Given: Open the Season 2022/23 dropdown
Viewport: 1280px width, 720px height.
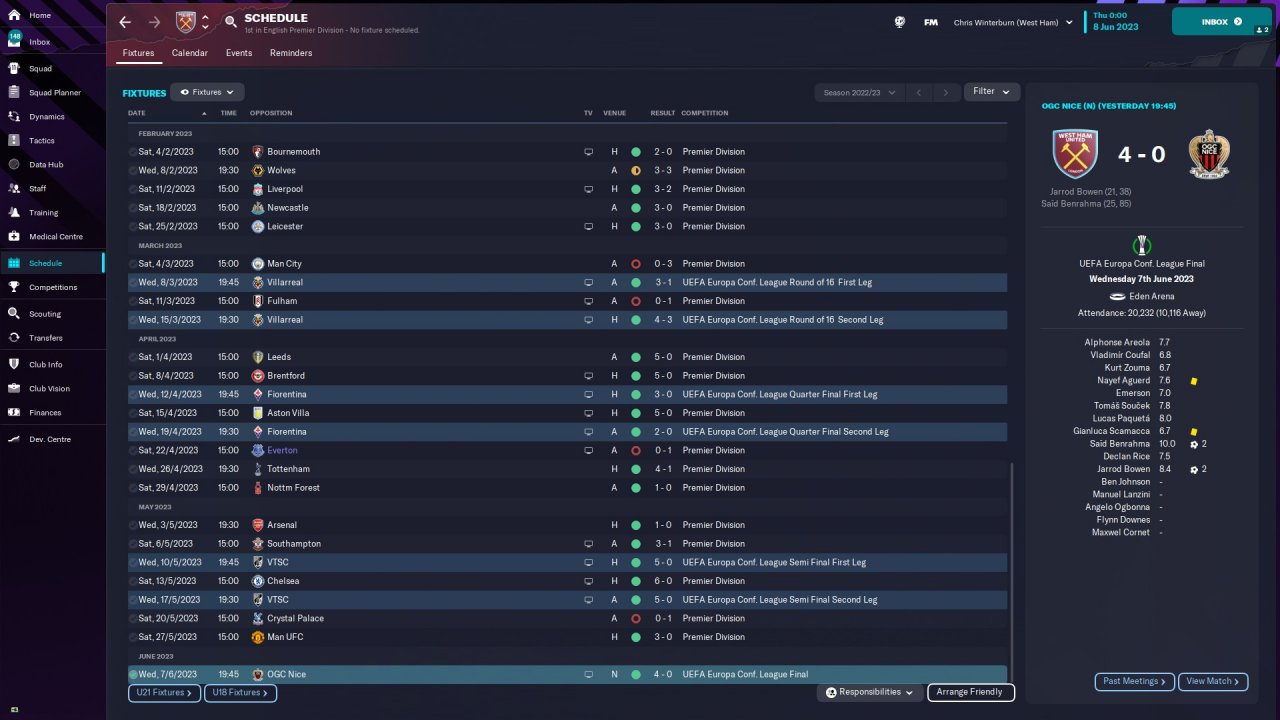Looking at the screenshot, I should [x=860, y=93].
